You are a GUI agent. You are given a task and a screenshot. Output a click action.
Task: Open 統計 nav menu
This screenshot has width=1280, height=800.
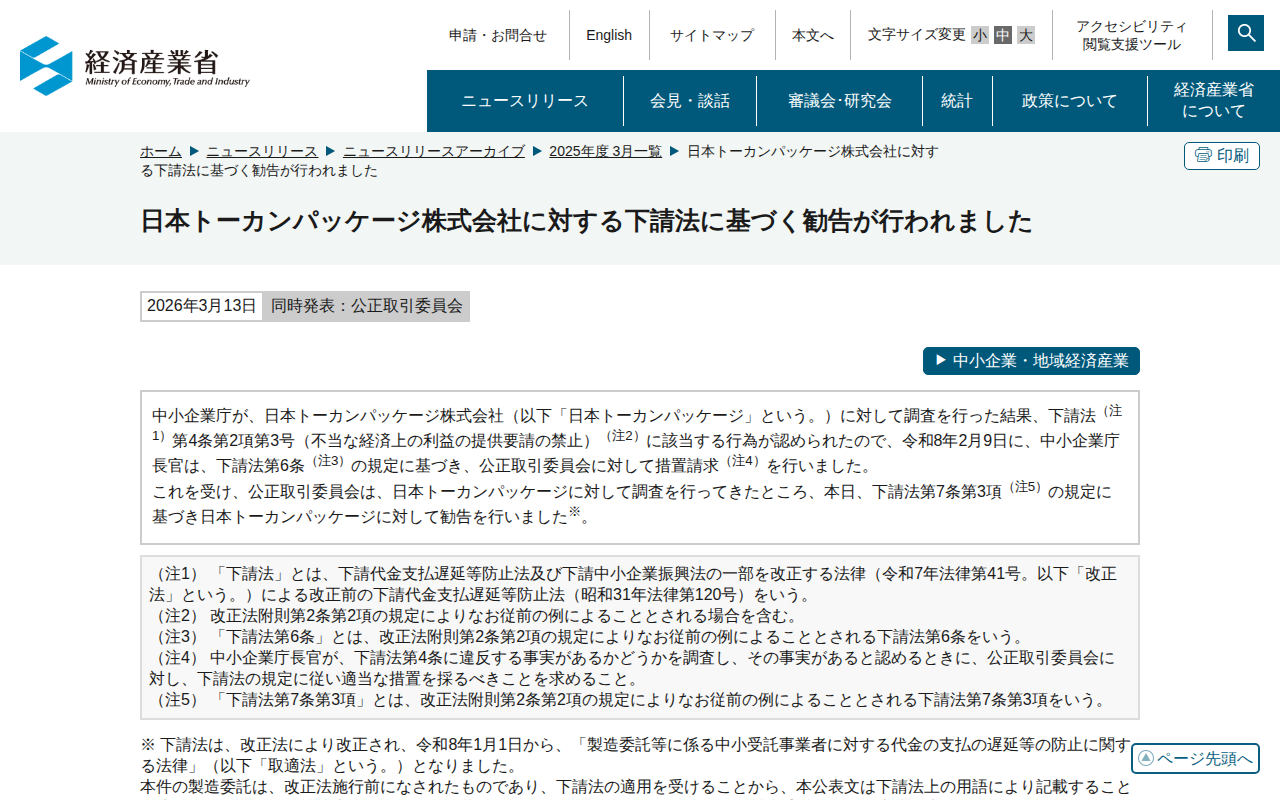point(957,101)
